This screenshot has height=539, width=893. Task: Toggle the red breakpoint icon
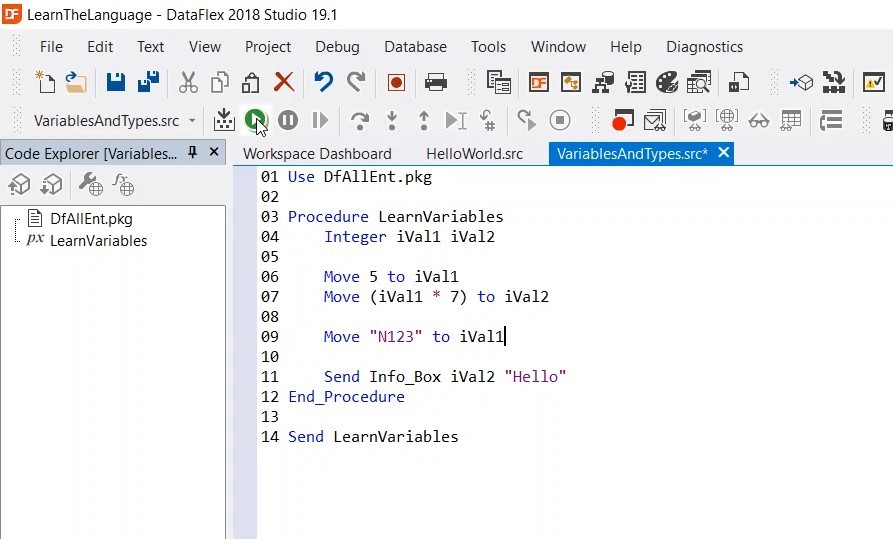622,121
